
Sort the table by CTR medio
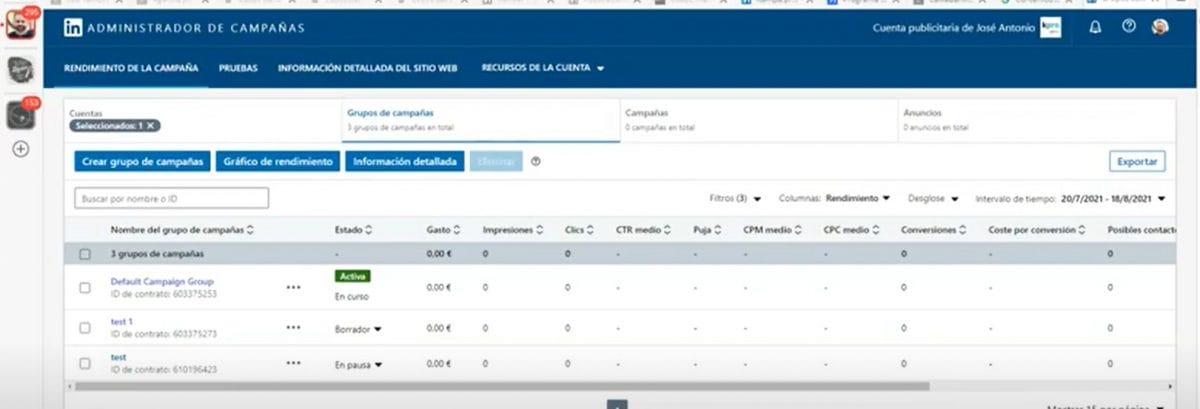click(644, 230)
